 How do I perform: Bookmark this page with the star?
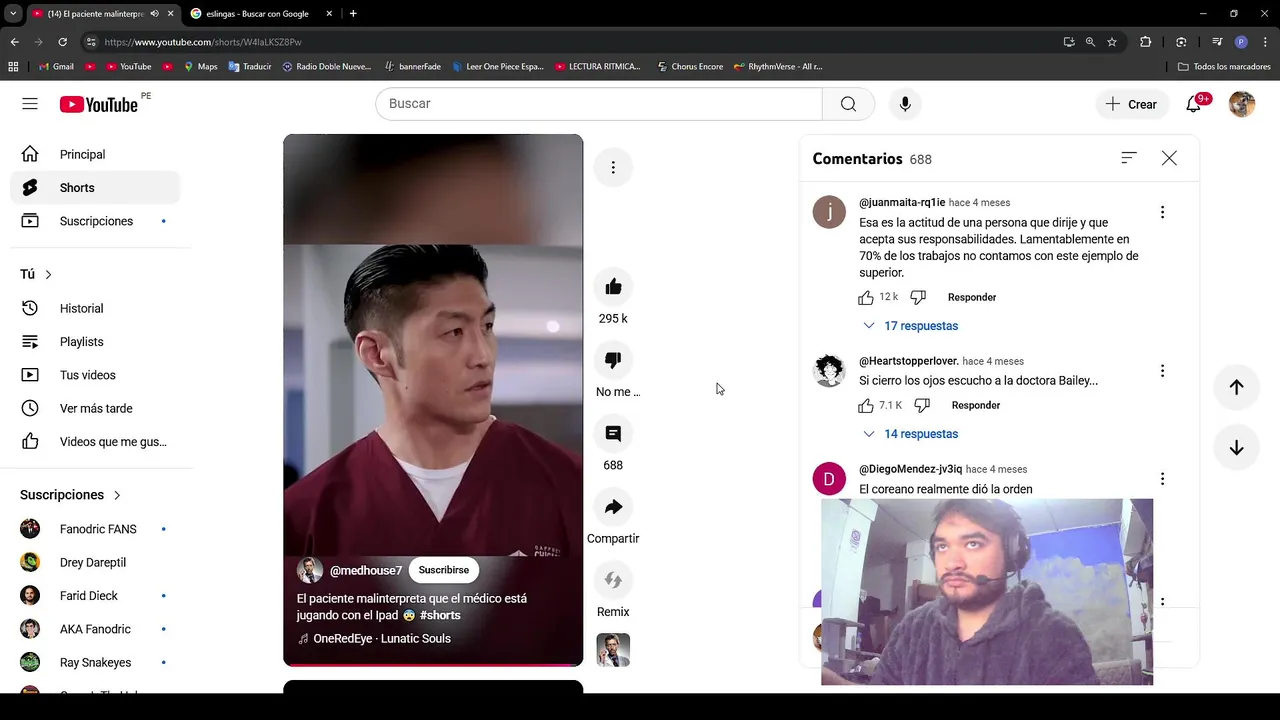1112,42
